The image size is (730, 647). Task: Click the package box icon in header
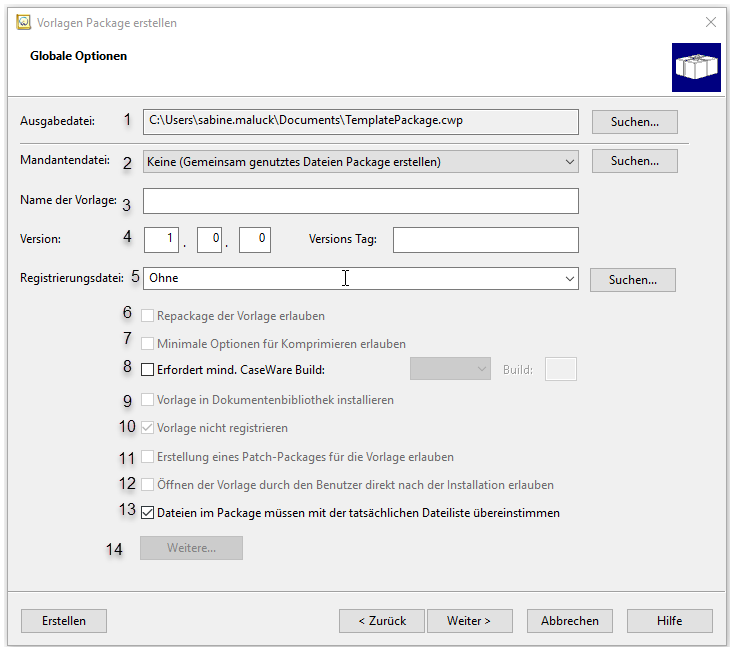click(696, 67)
